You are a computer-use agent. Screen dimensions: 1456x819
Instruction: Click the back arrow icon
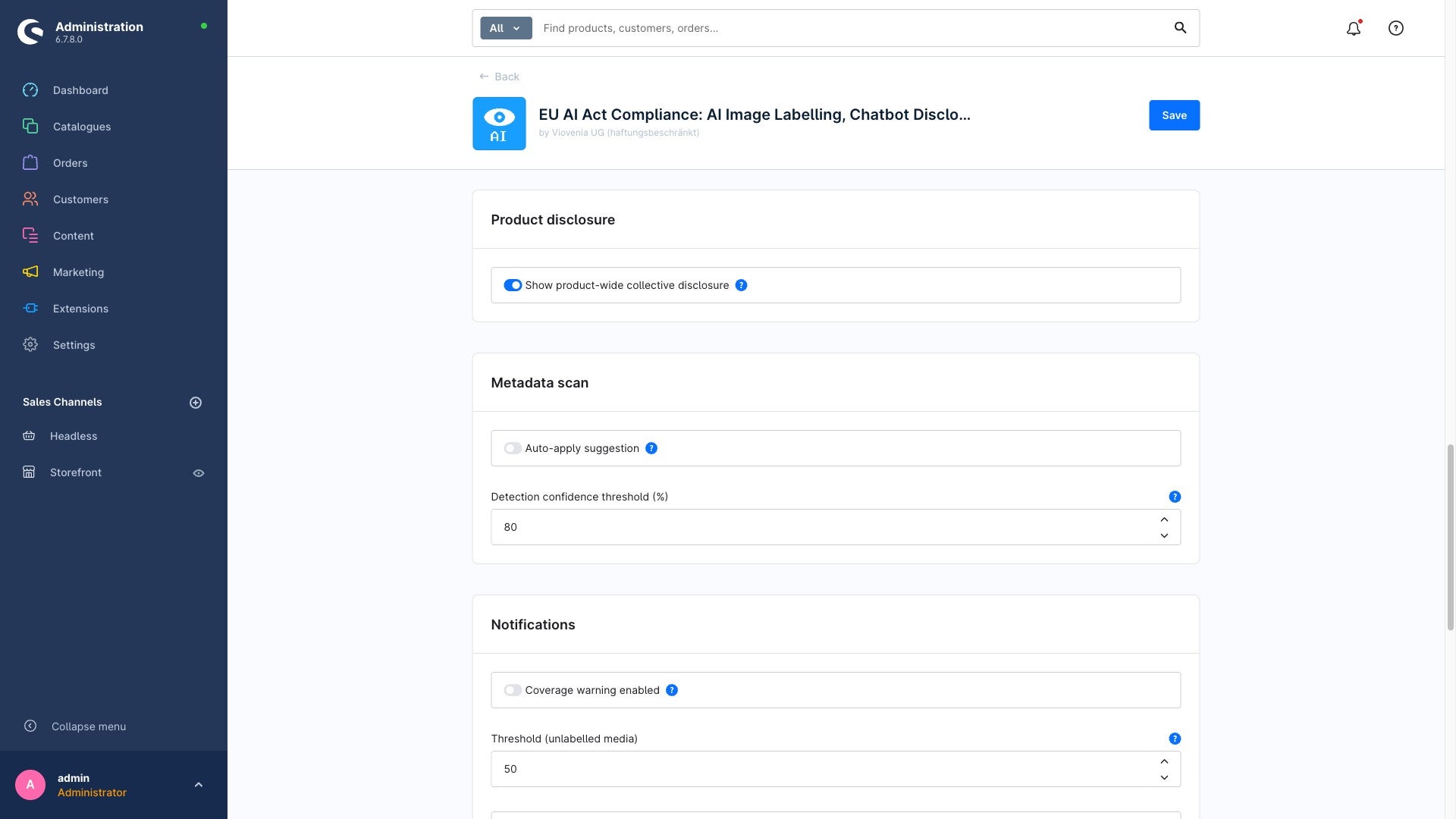[484, 77]
